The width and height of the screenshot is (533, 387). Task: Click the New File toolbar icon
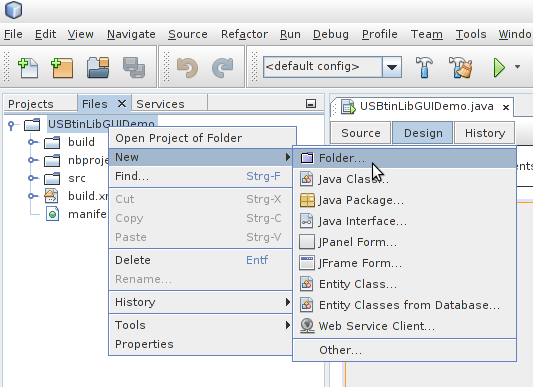(28, 67)
